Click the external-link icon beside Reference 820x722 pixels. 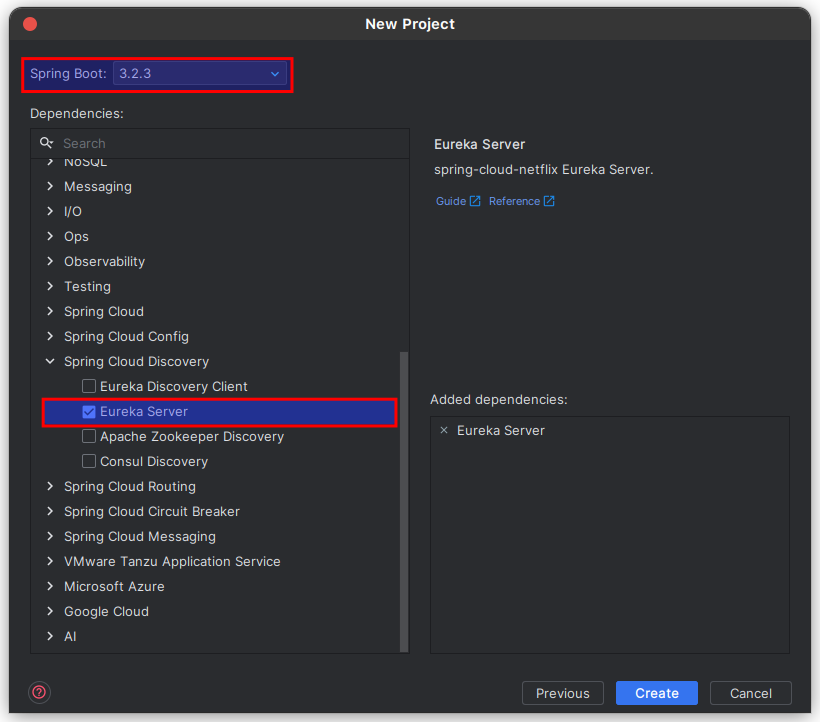tap(548, 201)
